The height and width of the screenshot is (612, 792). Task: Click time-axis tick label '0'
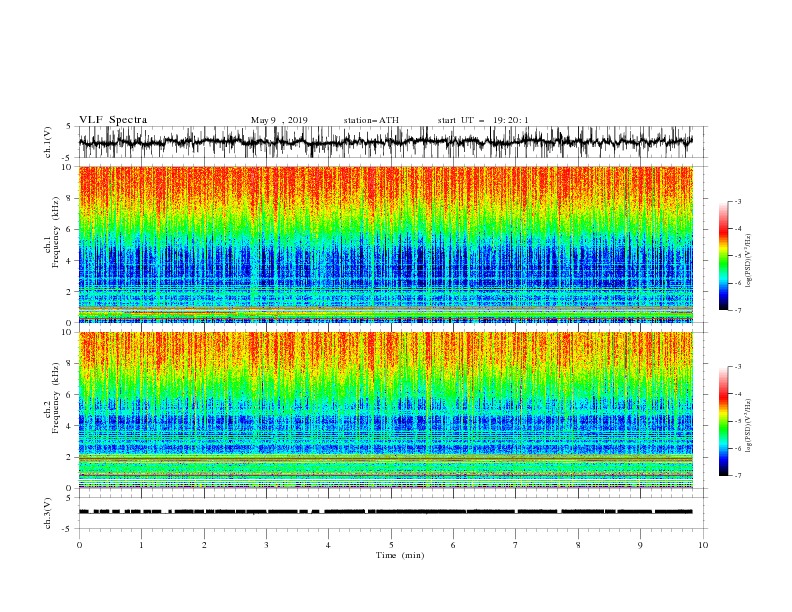click(x=79, y=545)
